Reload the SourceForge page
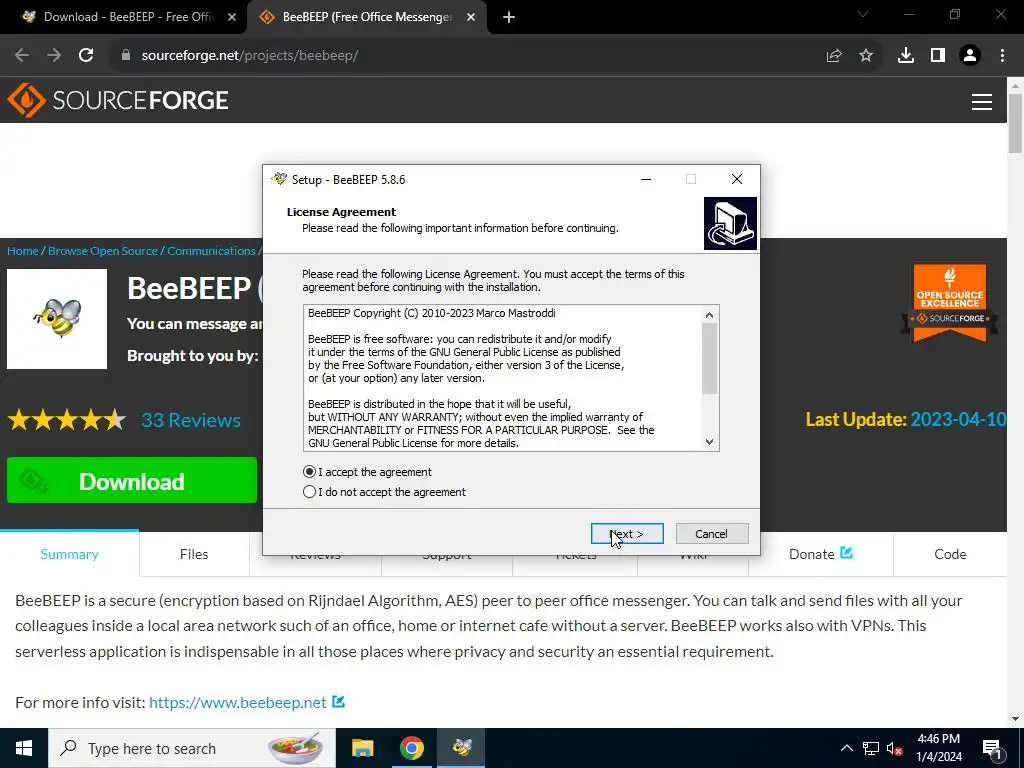1024x768 pixels. pos(86,56)
